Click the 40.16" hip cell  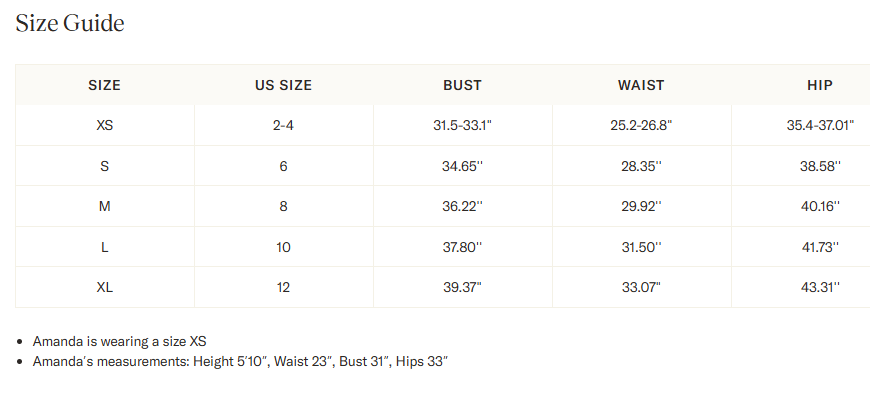click(x=820, y=206)
